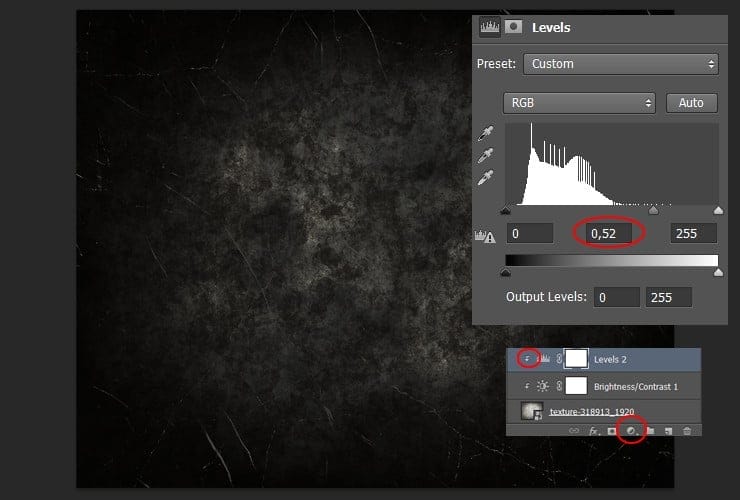The width and height of the screenshot is (740, 500).
Task: Expand the RGB channel dropdown
Action: [580, 103]
